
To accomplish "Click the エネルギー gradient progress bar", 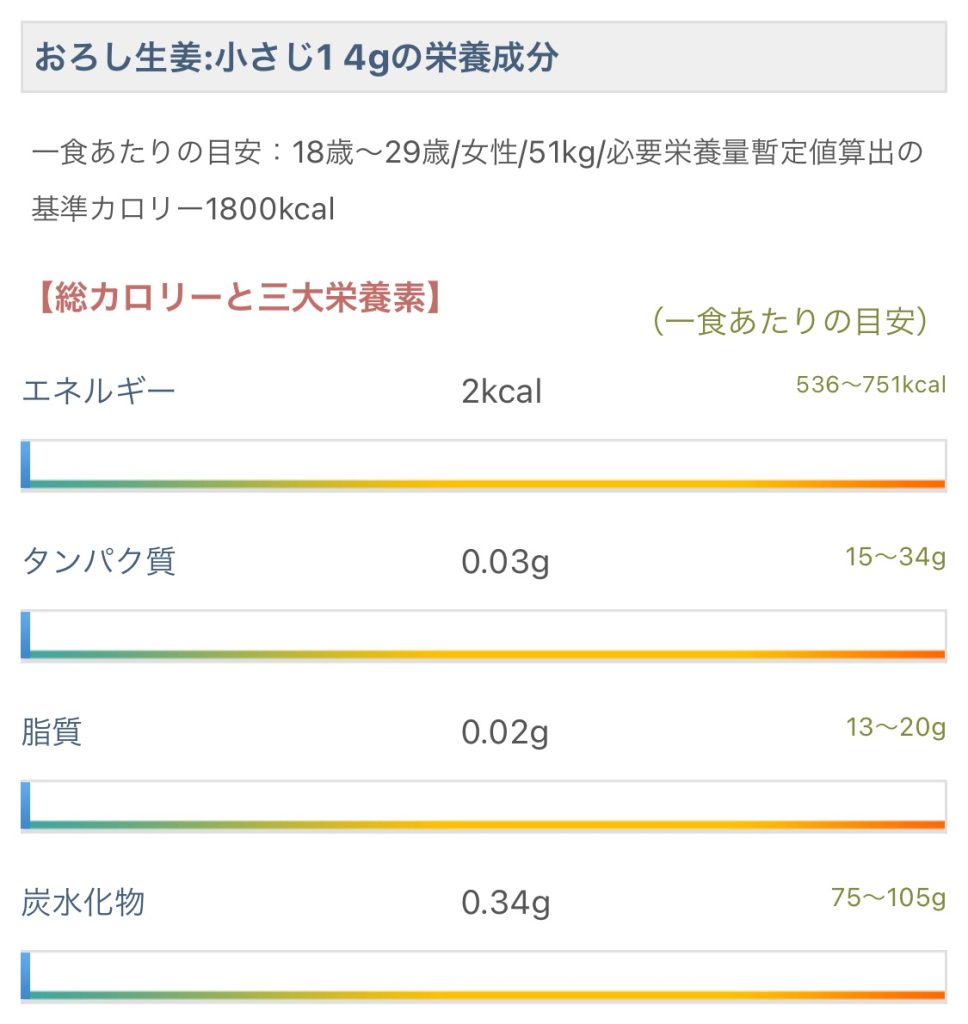I will [x=483, y=464].
